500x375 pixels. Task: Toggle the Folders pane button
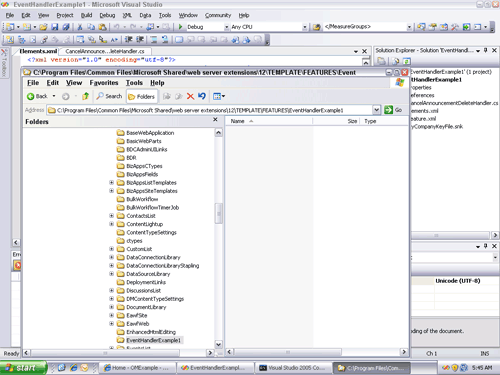pyautogui.click(x=142, y=97)
